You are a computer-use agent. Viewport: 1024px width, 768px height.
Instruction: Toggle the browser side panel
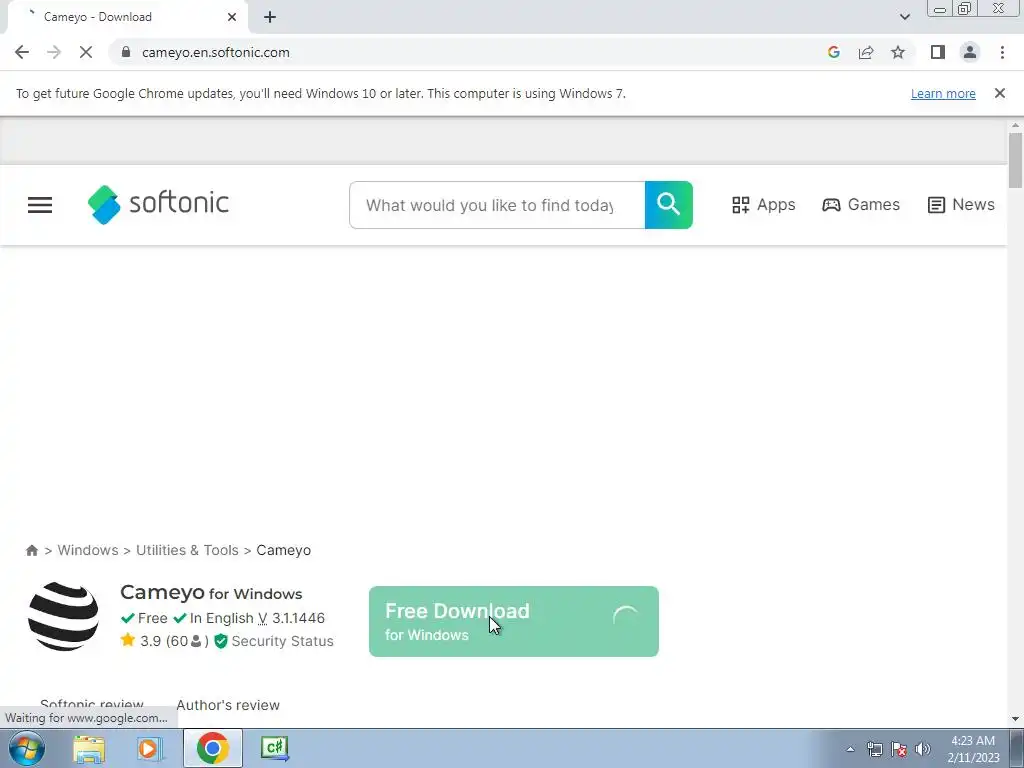coord(938,52)
